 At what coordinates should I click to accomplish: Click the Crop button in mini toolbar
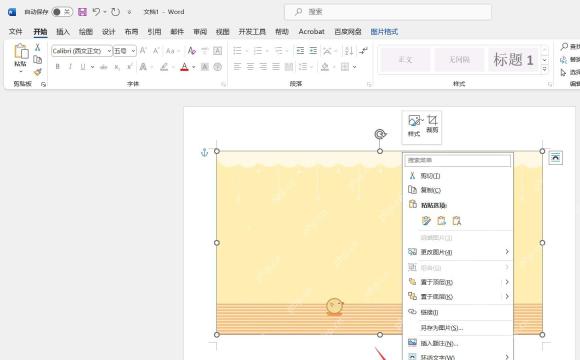432,124
